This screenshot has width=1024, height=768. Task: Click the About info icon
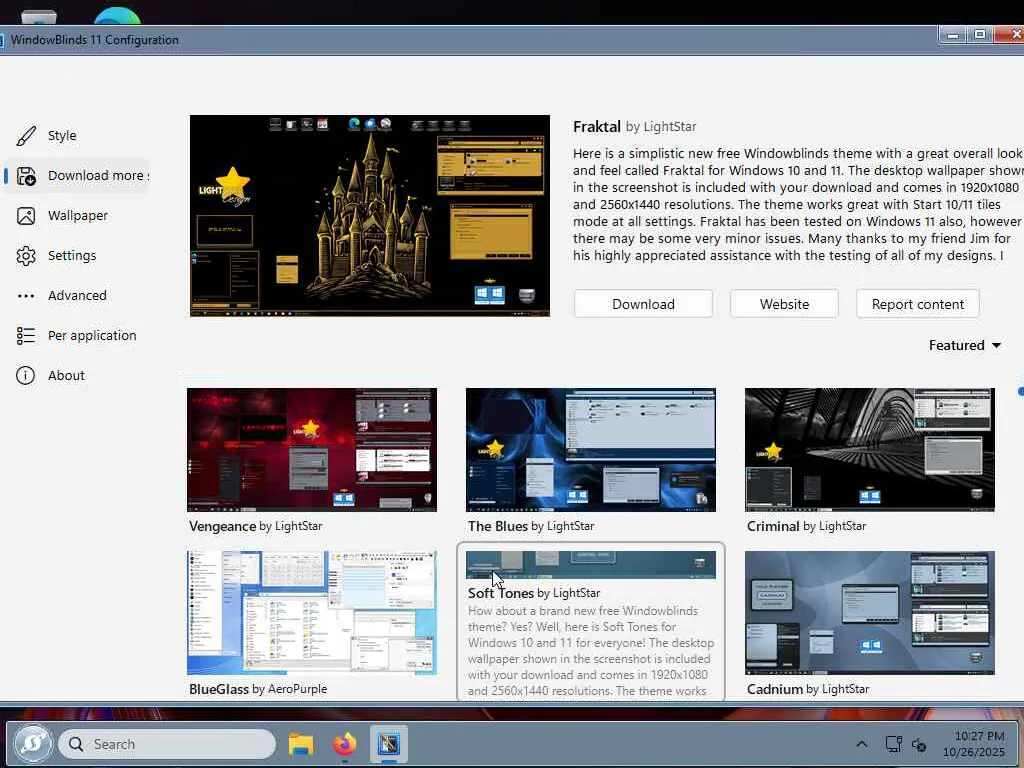tap(25, 376)
